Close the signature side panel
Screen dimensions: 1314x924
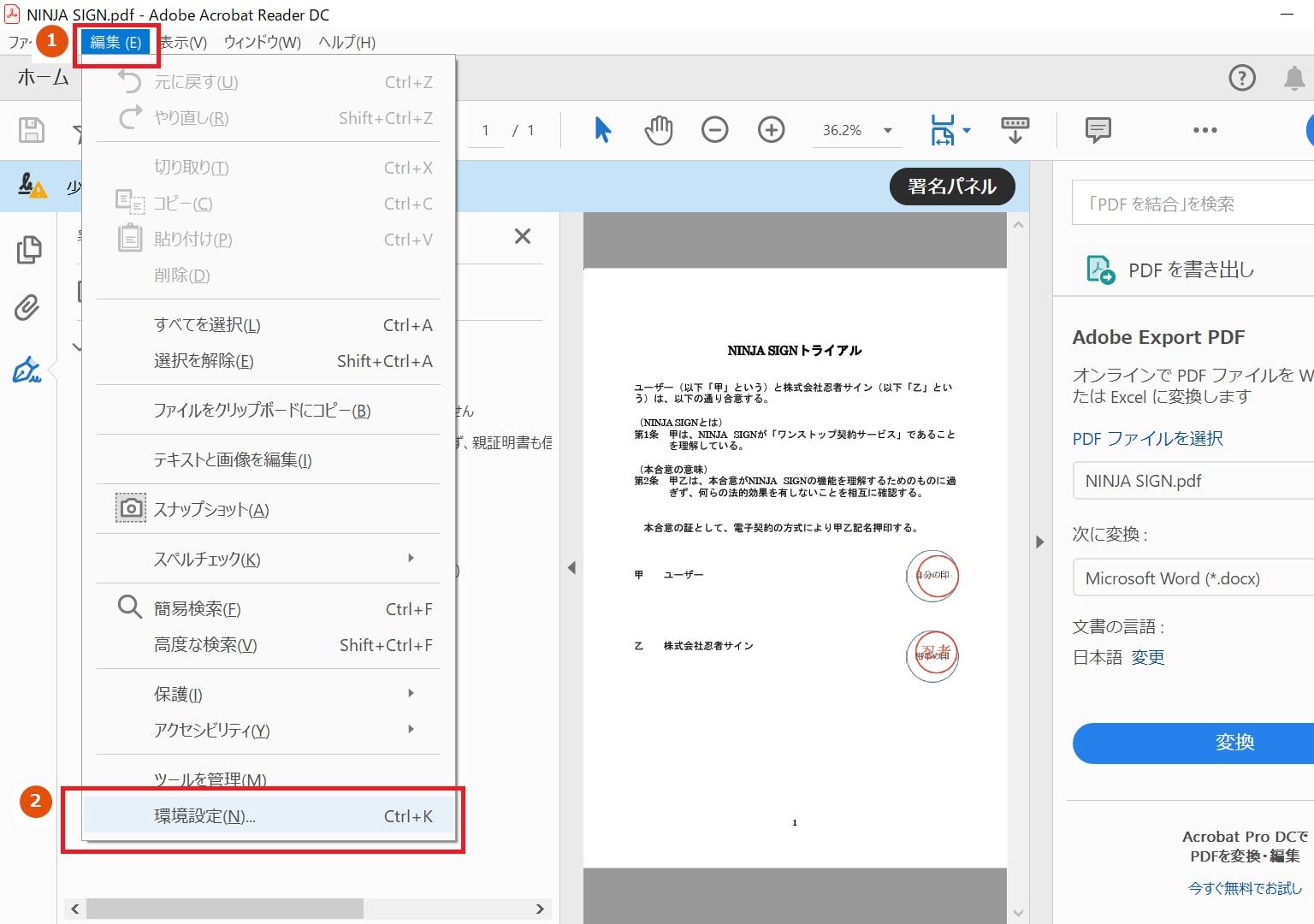point(522,236)
